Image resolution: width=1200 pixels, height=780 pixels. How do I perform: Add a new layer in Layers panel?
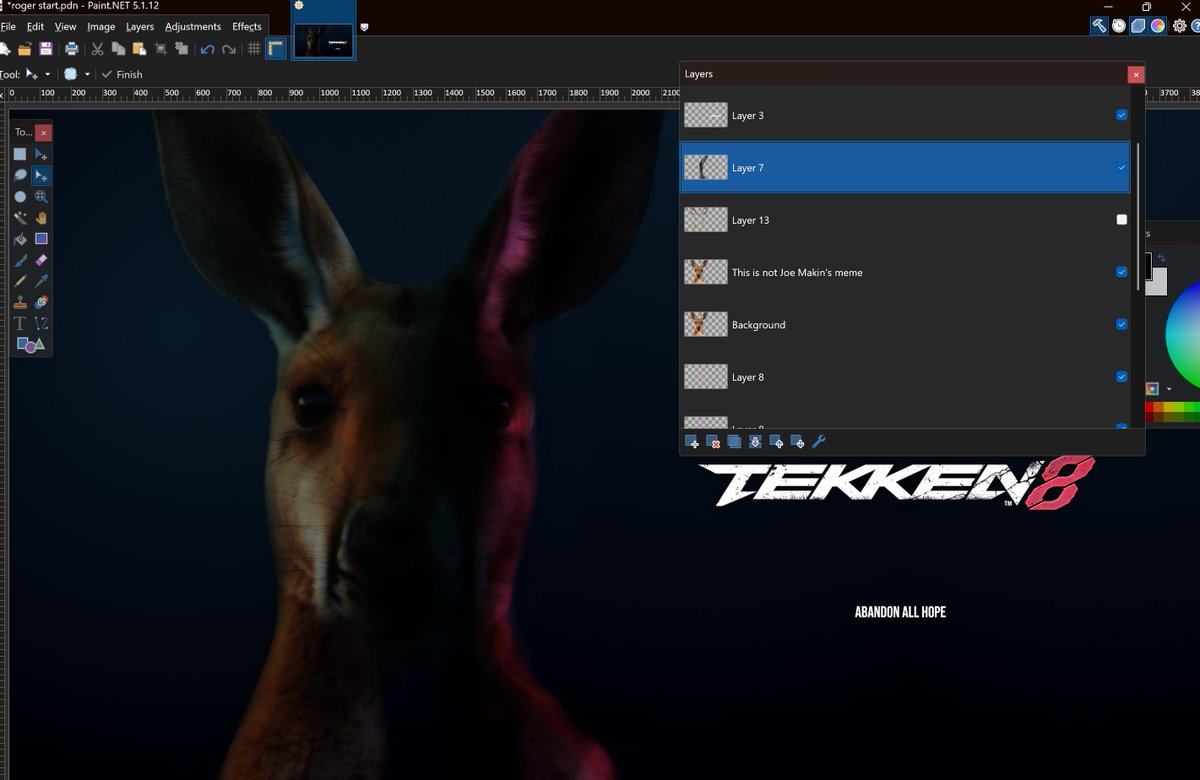[x=692, y=442]
